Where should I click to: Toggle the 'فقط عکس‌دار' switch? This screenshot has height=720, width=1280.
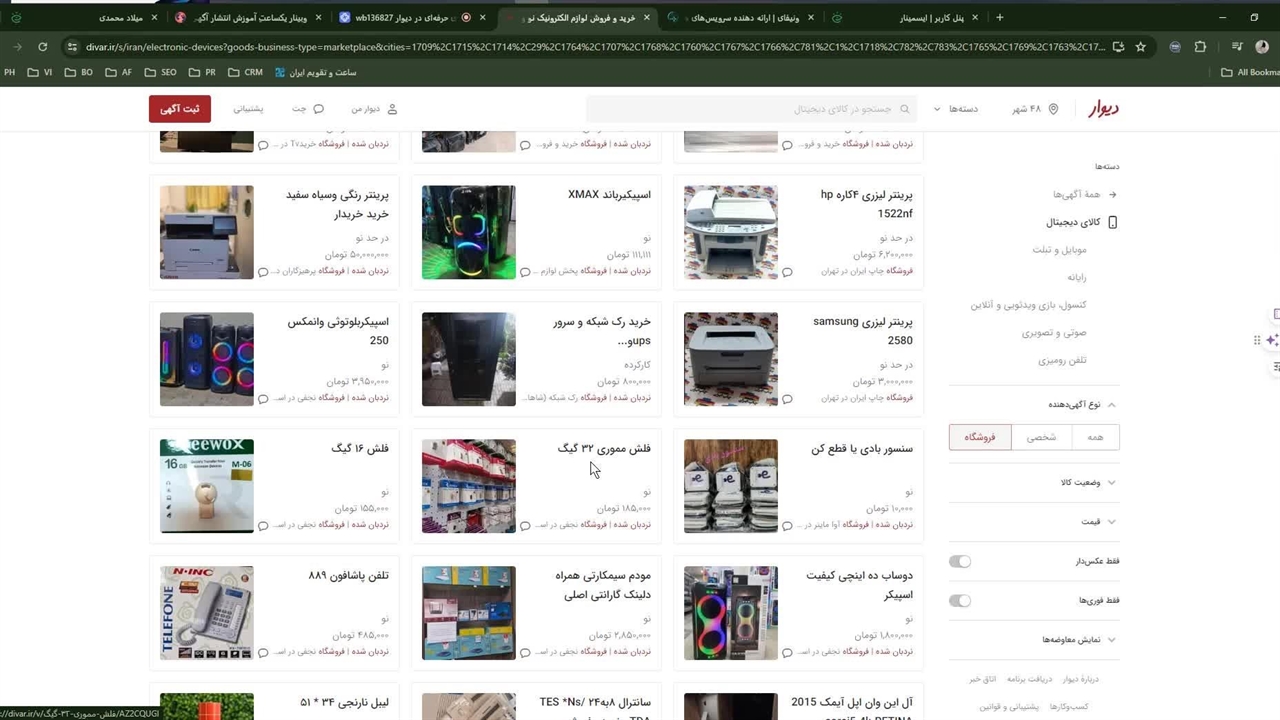click(x=960, y=561)
